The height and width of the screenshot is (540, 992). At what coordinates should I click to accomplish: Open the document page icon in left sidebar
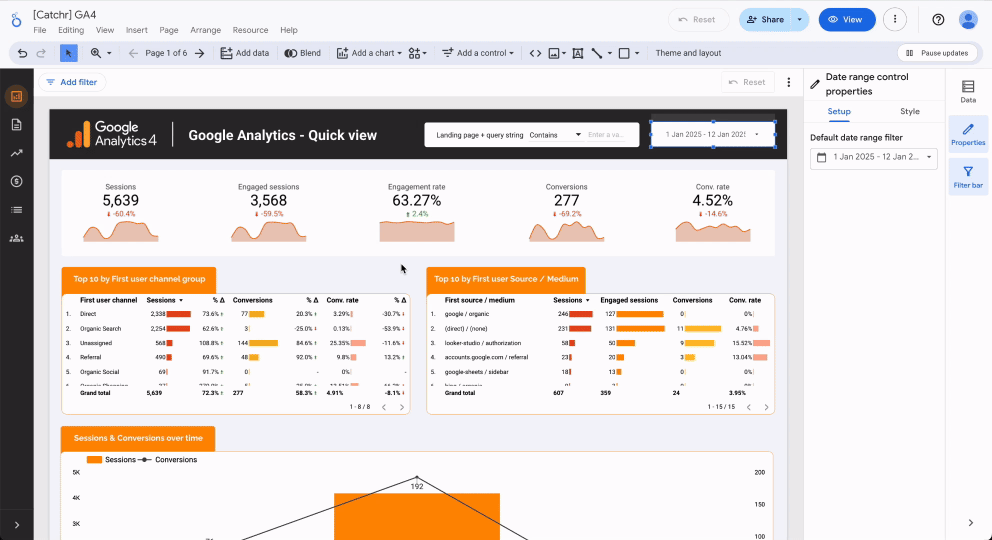16,125
